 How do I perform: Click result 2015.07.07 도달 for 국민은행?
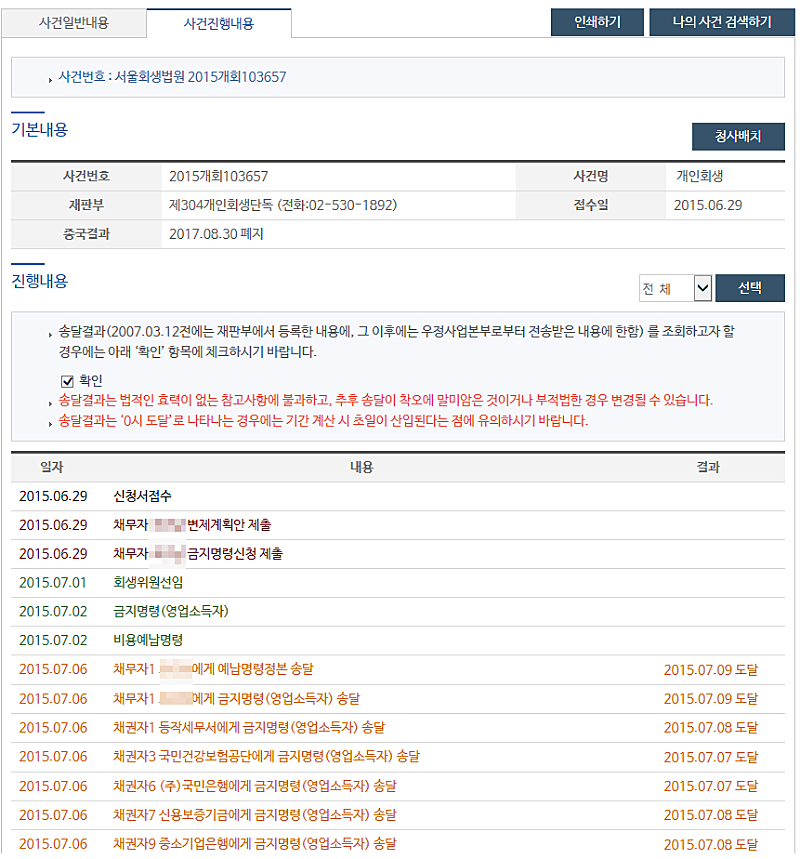pos(711,786)
